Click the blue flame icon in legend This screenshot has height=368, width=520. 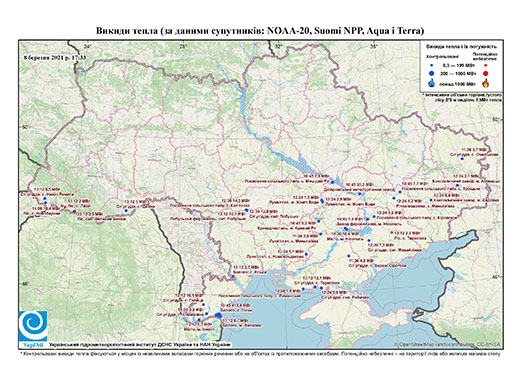coord(432,83)
